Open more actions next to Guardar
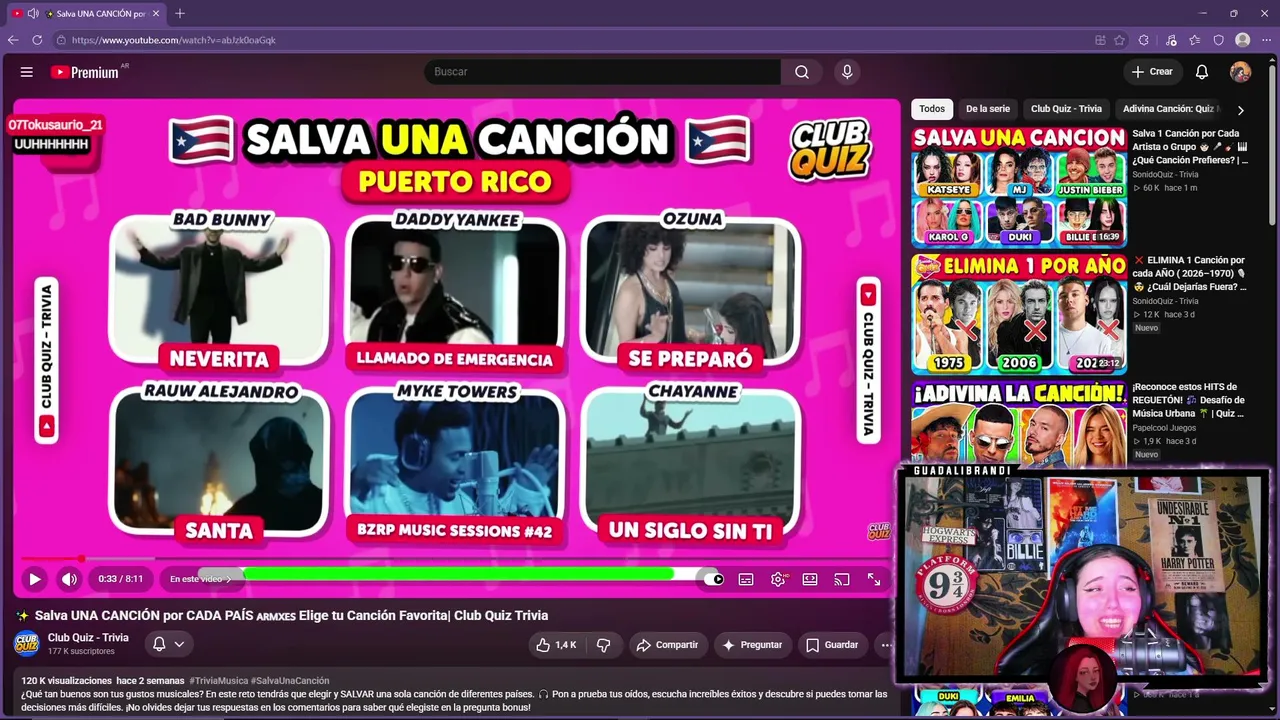This screenshot has width=1280, height=720. coord(885,645)
